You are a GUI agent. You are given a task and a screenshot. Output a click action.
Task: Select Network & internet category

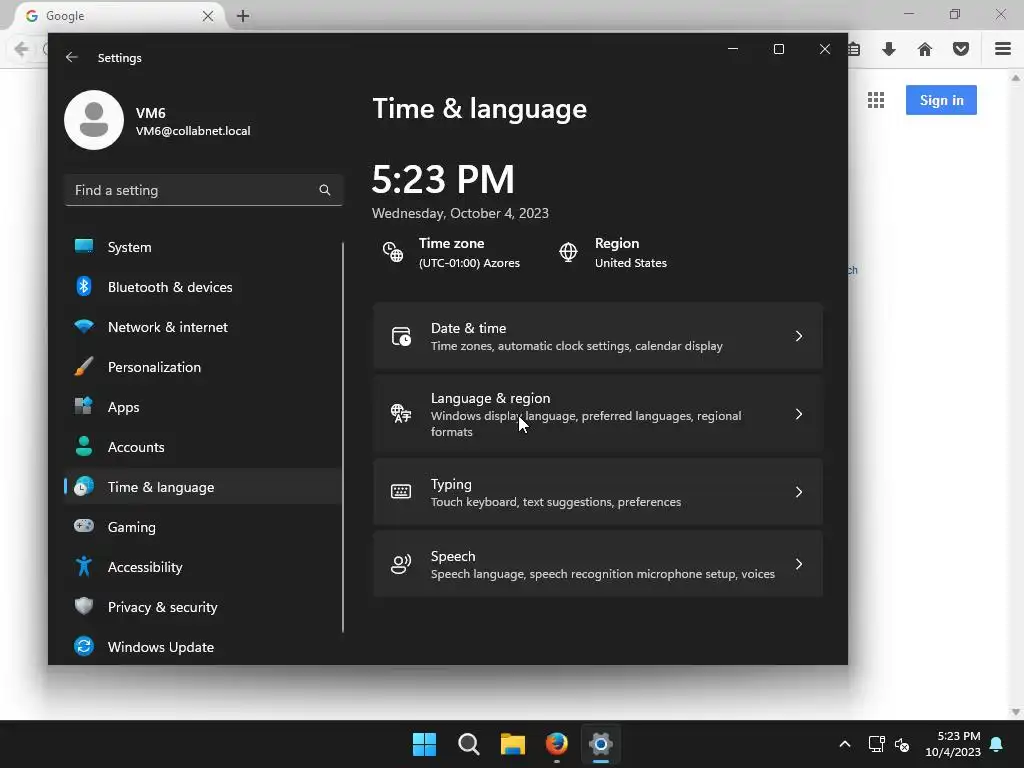pos(202,327)
